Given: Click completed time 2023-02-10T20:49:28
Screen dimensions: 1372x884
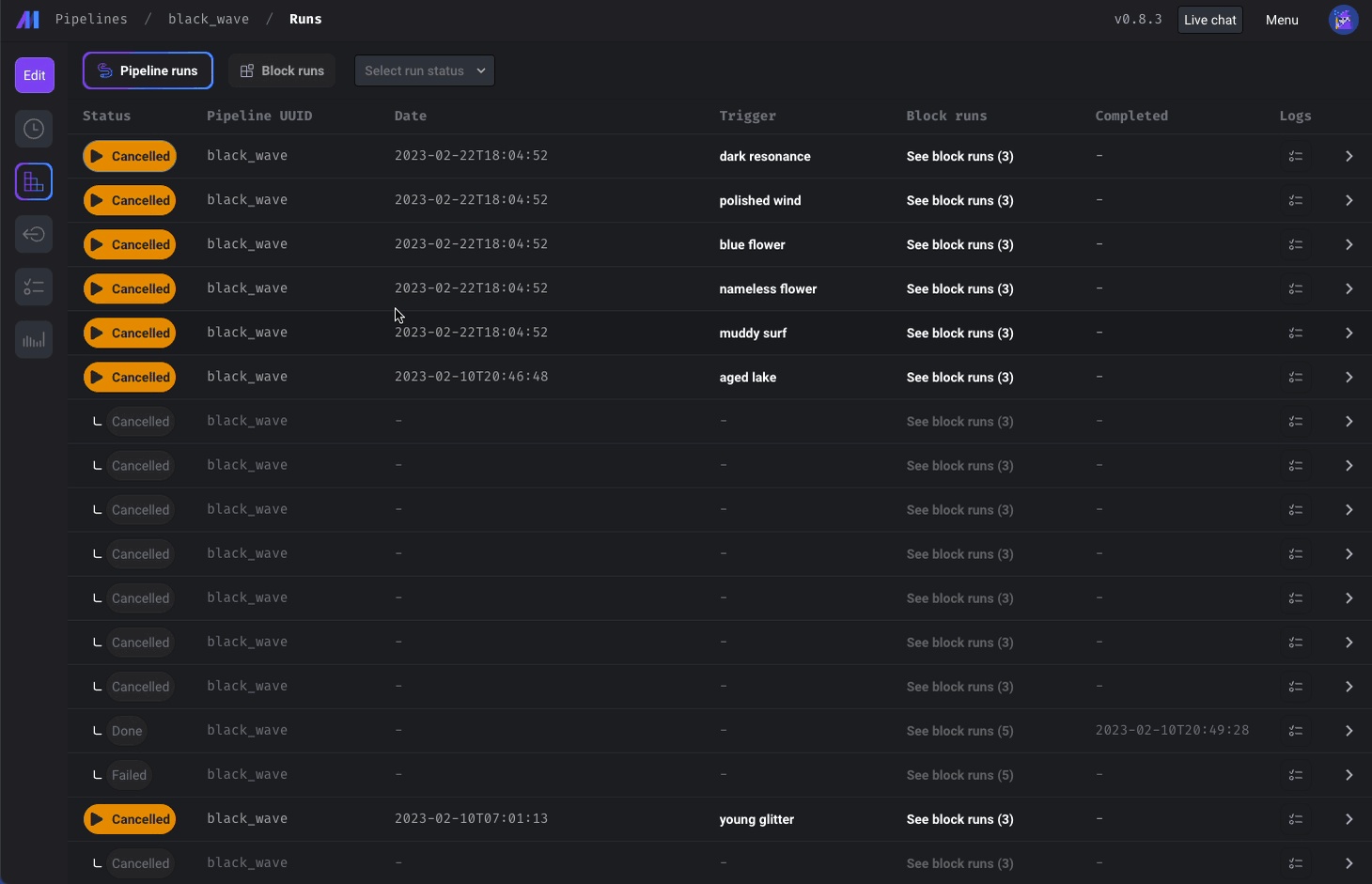Looking at the screenshot, I should click(1172, 730).
